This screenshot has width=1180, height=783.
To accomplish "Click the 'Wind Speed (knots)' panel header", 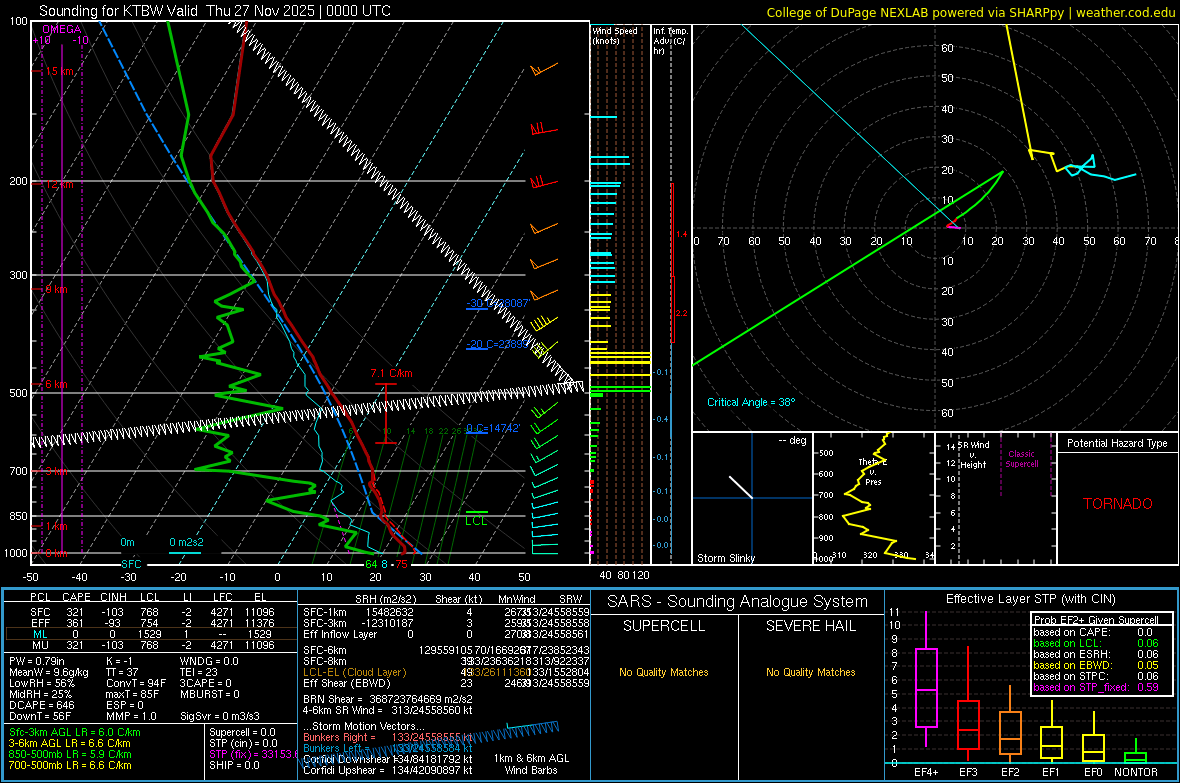I will pyautogui.click(x=614, y=35).
